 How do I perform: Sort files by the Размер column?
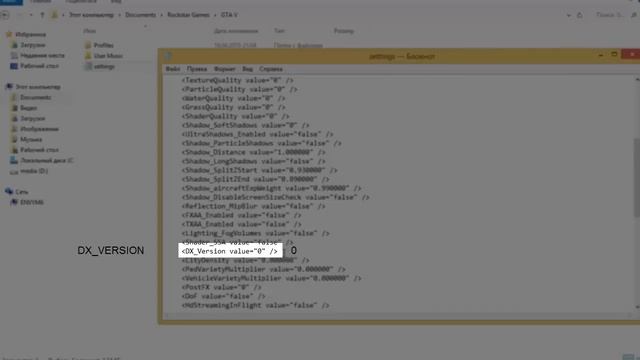344,31
